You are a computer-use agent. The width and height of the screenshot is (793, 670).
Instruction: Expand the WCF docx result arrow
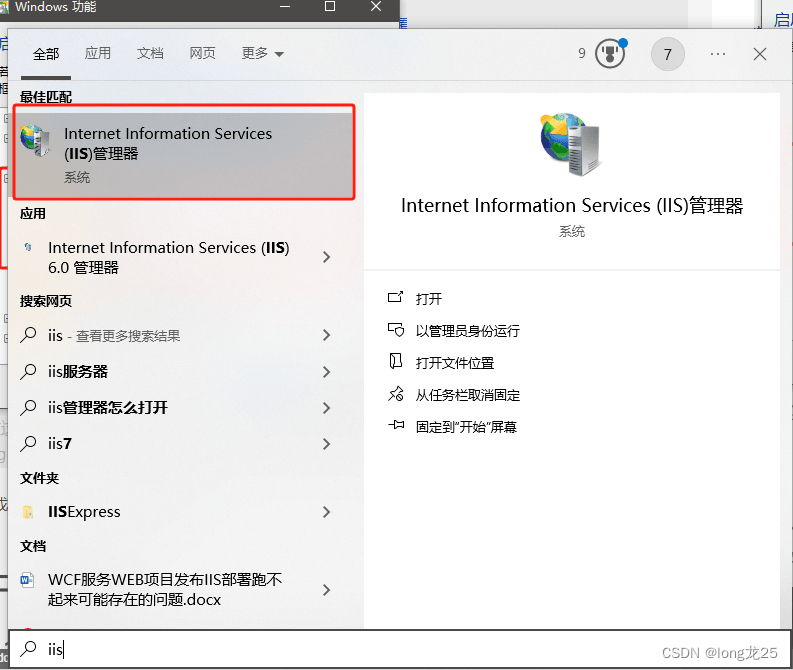(327, 590)
